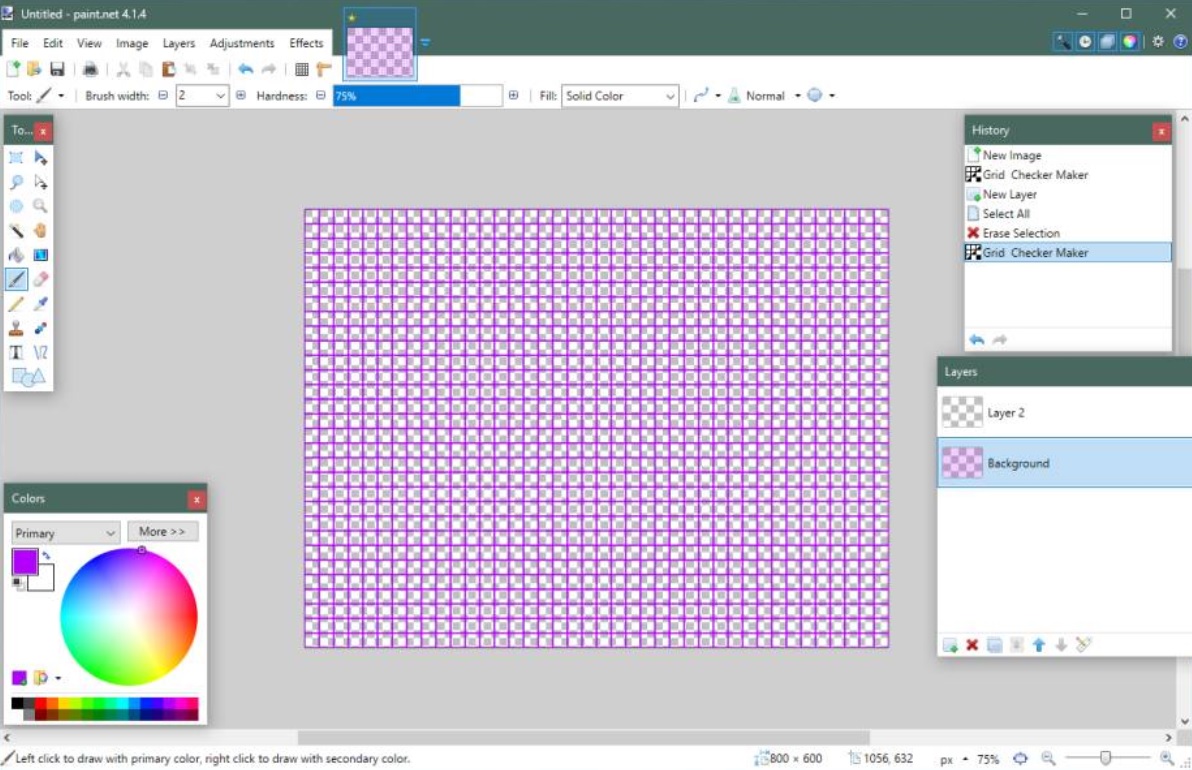Click the New image toolbar icon
1192x770 pixels.
point(13,69)
